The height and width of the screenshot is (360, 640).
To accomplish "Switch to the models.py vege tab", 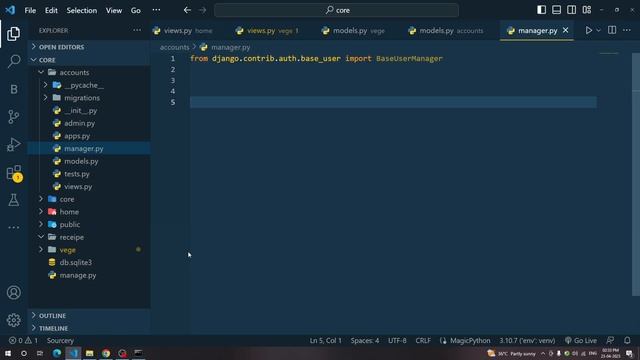I will tap(353, 31).
